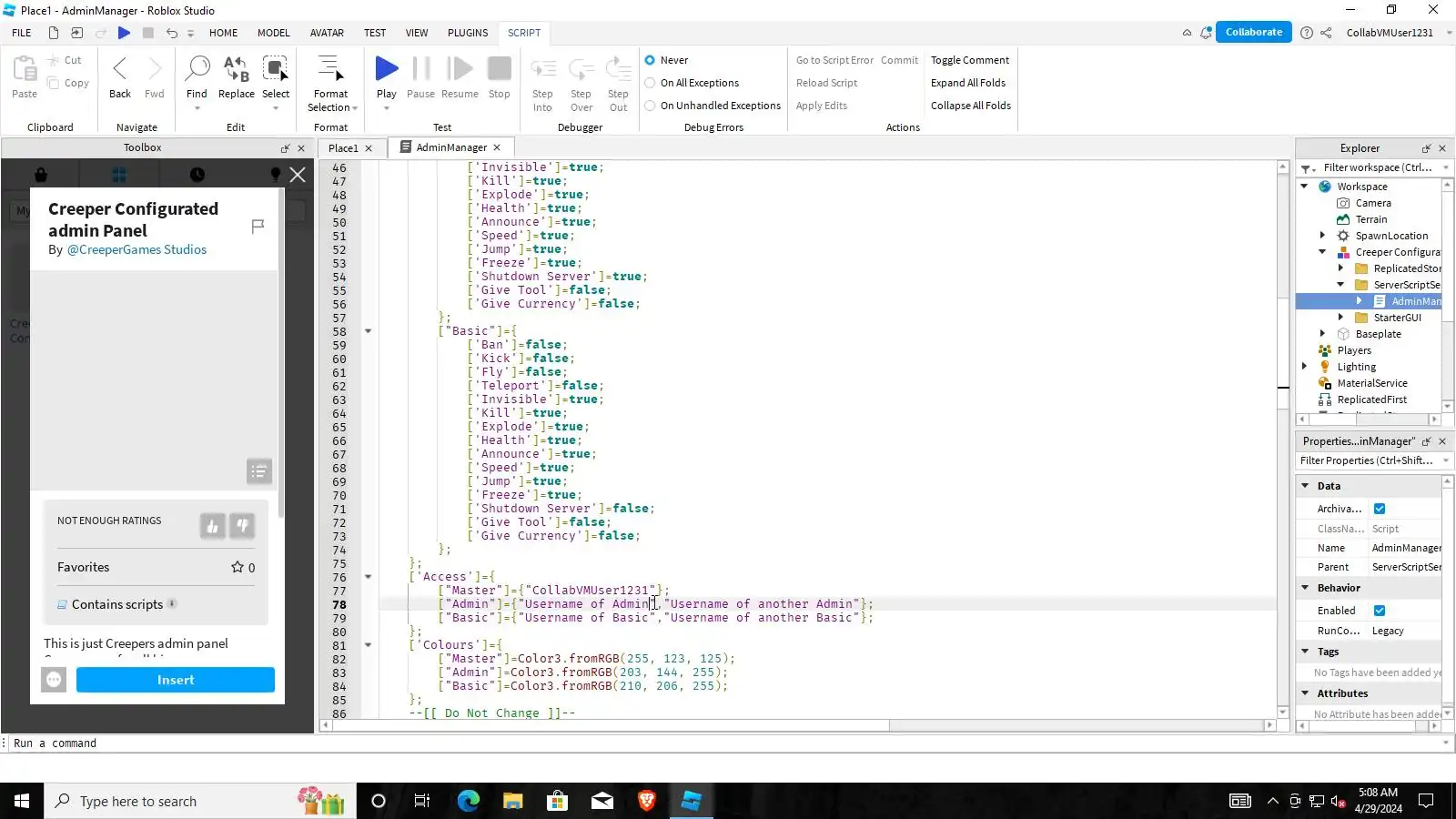Click the Undo arrow icon
This screenshot has height=819, width=1456.
click(171, 33)
